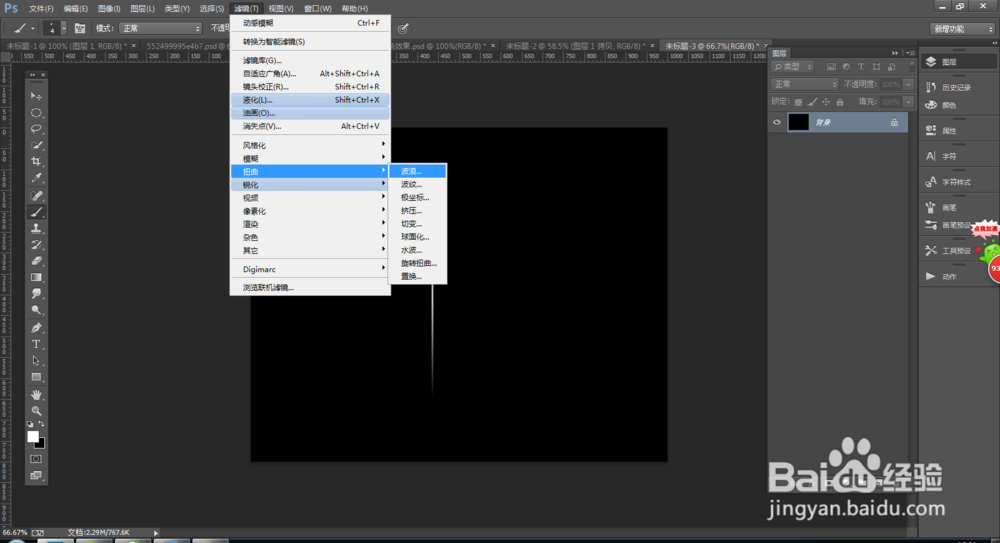
Task: Toggle shape layer filter in Layers panel
Action: click(876, 66)
